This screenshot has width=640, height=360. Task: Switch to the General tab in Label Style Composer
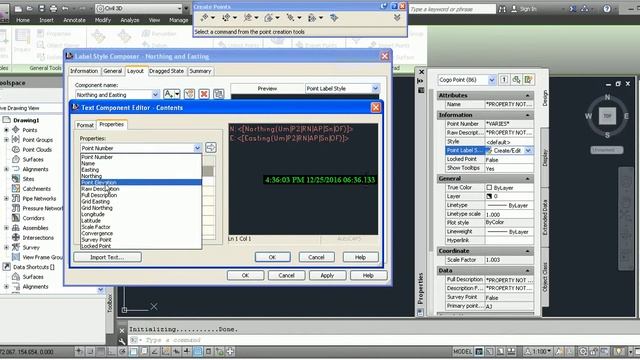click(x=112, y=71)
